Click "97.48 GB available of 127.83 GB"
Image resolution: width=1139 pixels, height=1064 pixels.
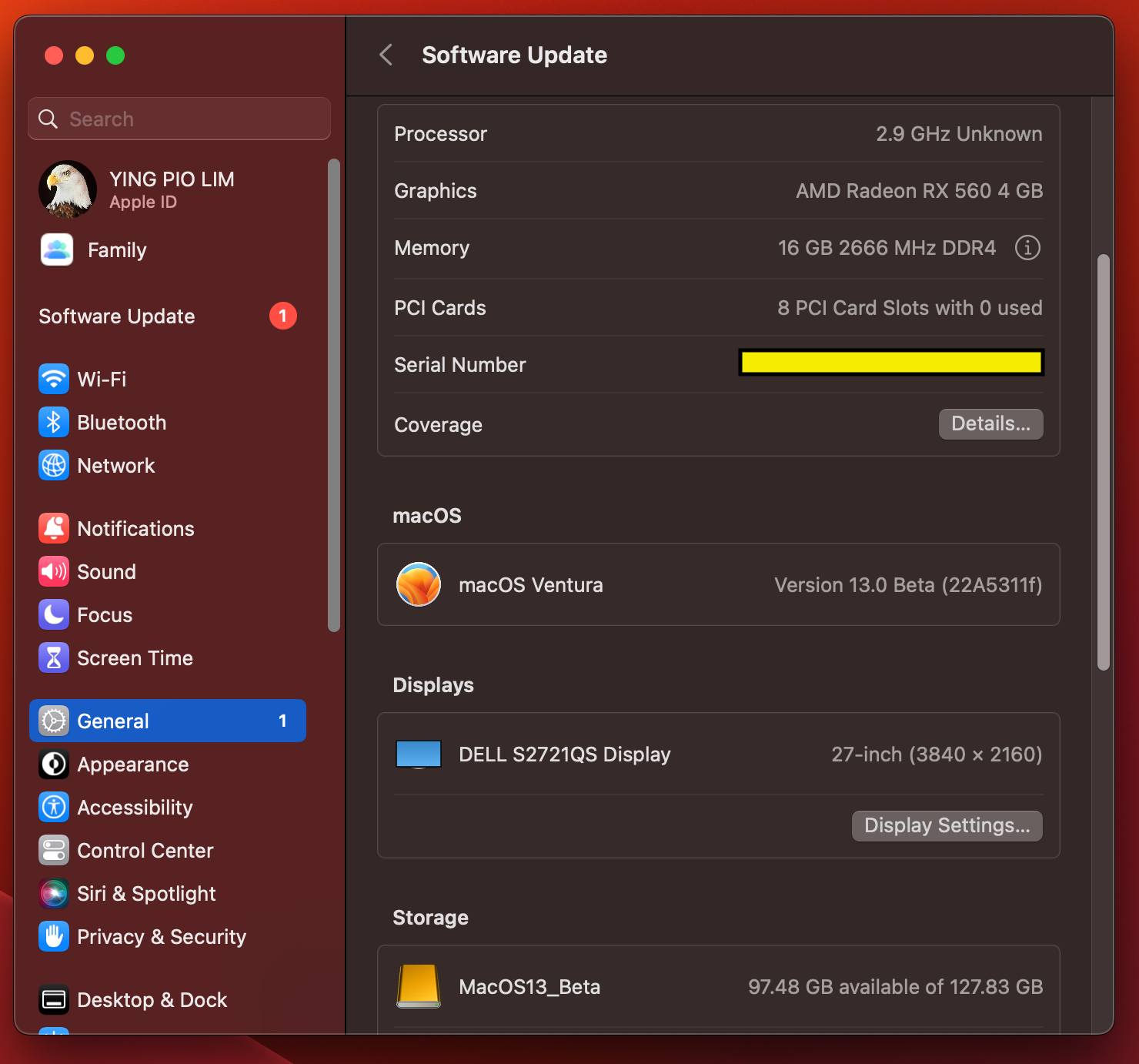click(895, 987)
